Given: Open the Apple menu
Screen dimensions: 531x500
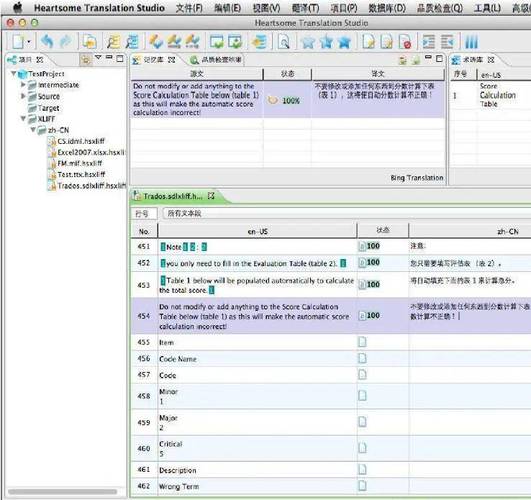Looking at the screenshot, I should pos(17,7).
